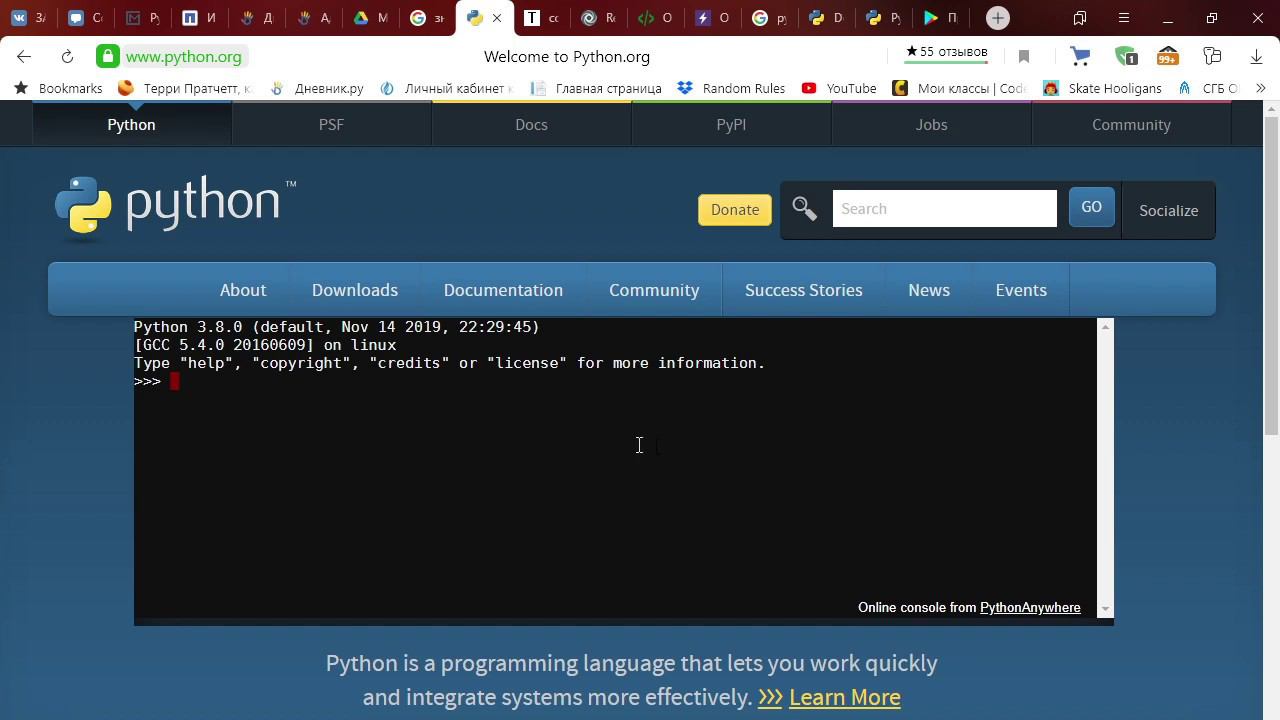Open the PythonAnywhere link
The width and height of the screenshot is (1280, 720).
coord(1030,608)
